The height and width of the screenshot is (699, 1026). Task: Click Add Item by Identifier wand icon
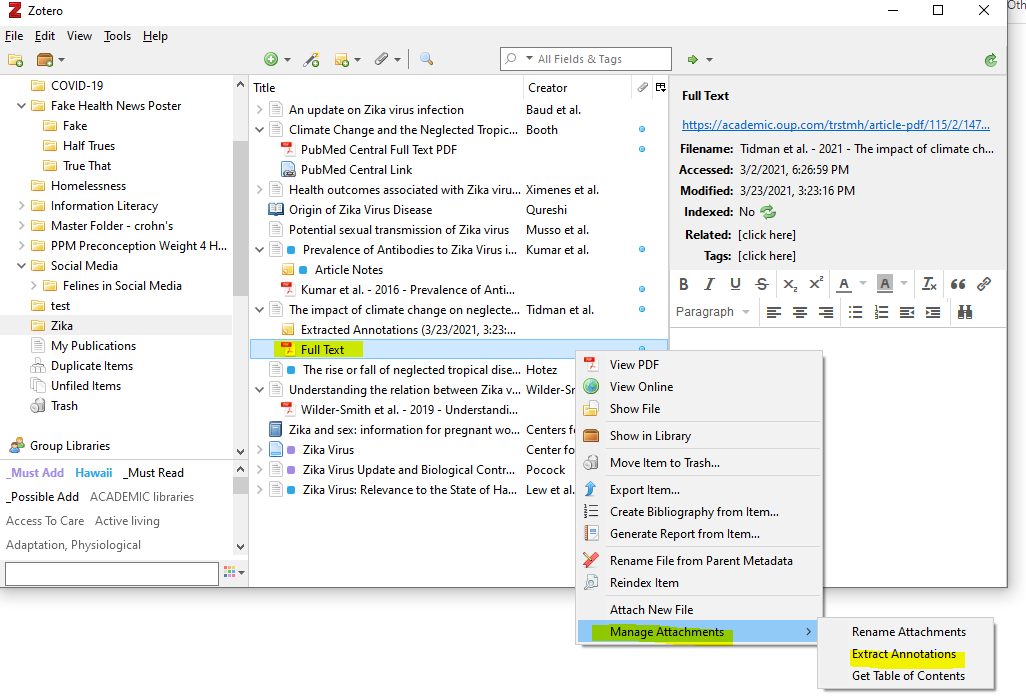pos(311,60)
